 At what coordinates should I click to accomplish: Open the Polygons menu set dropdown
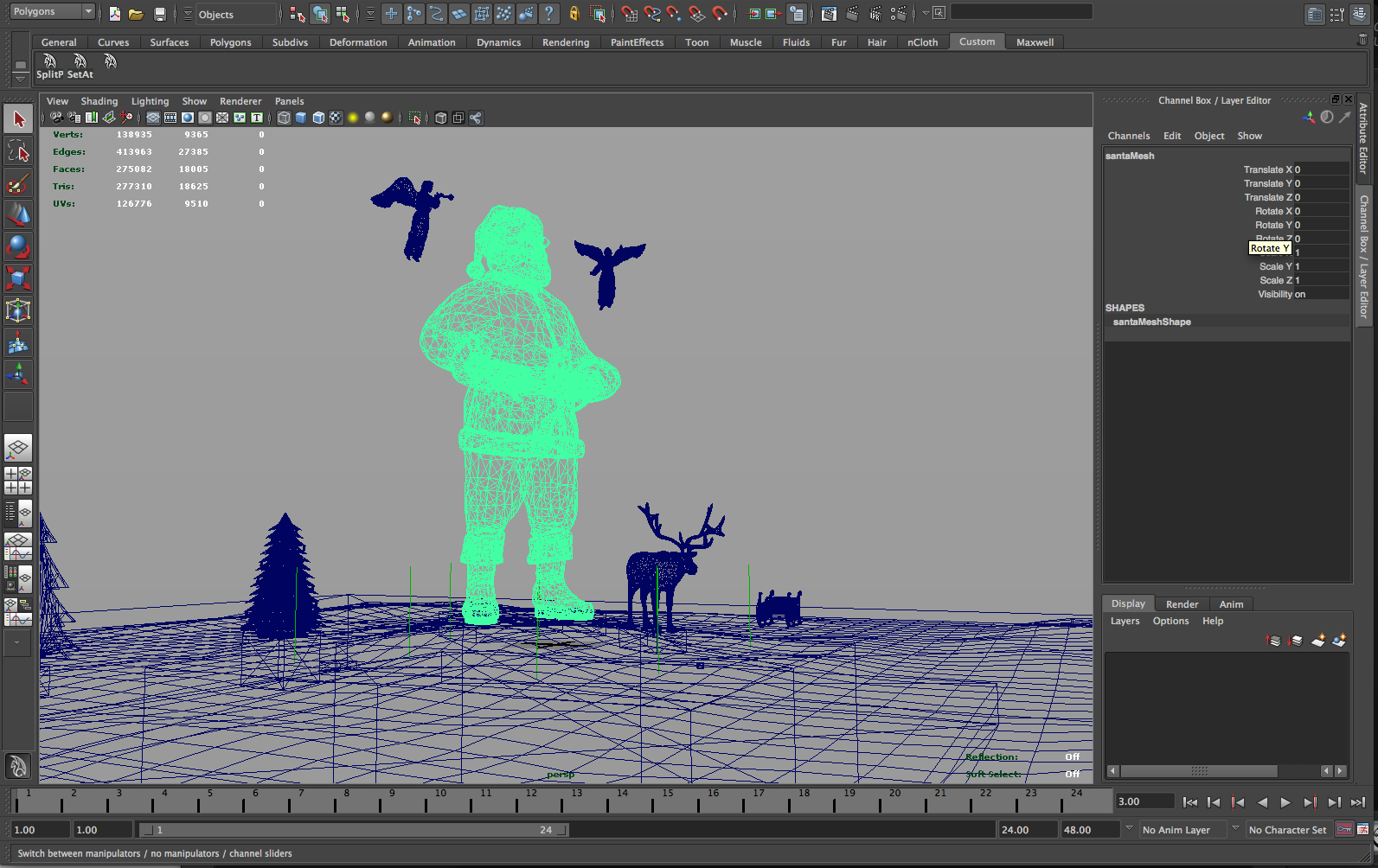tap(52, 11)
